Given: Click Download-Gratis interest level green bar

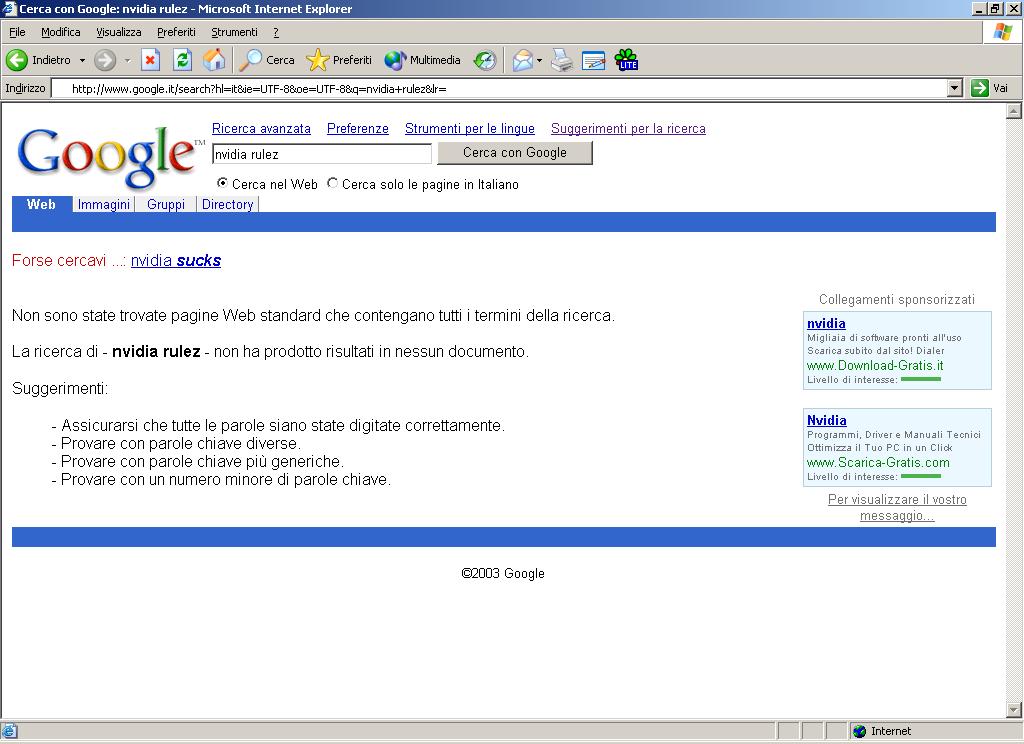Looking at the screenshot, I should coord(921,380).
